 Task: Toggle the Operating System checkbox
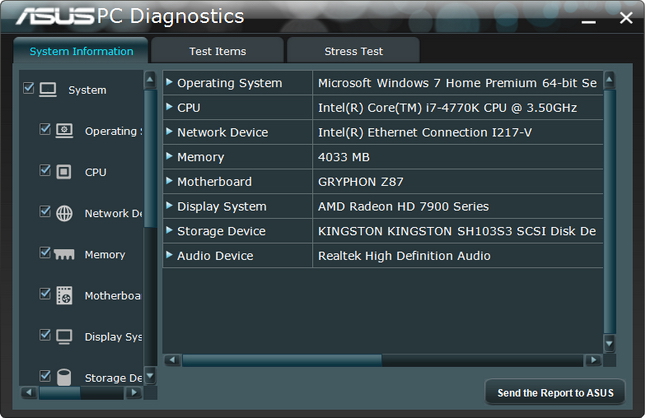[45, 128]
